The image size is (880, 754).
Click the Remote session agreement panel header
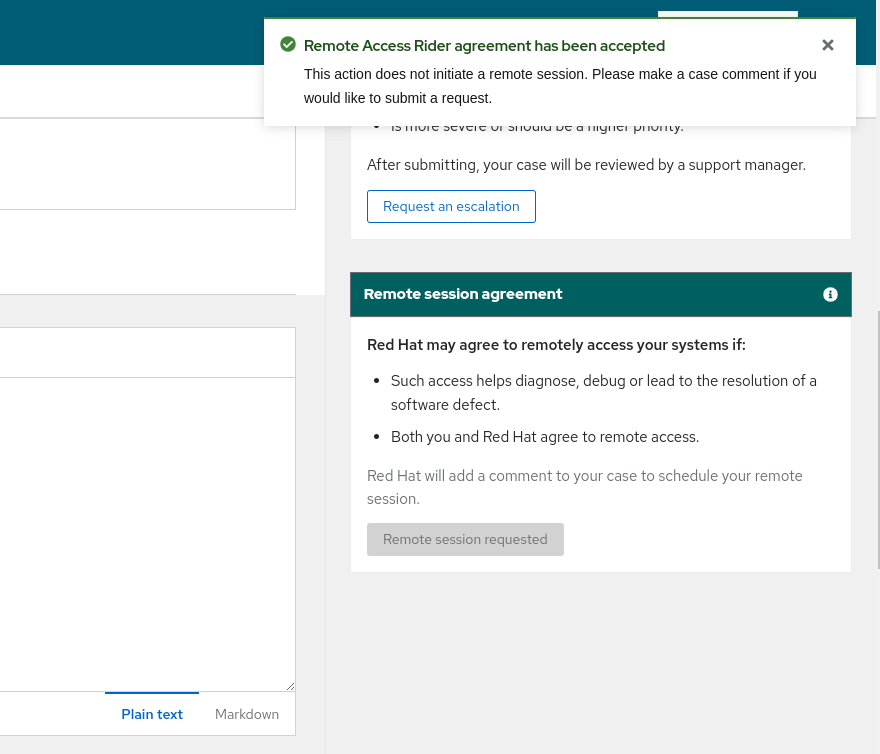(x=463, y=294)
